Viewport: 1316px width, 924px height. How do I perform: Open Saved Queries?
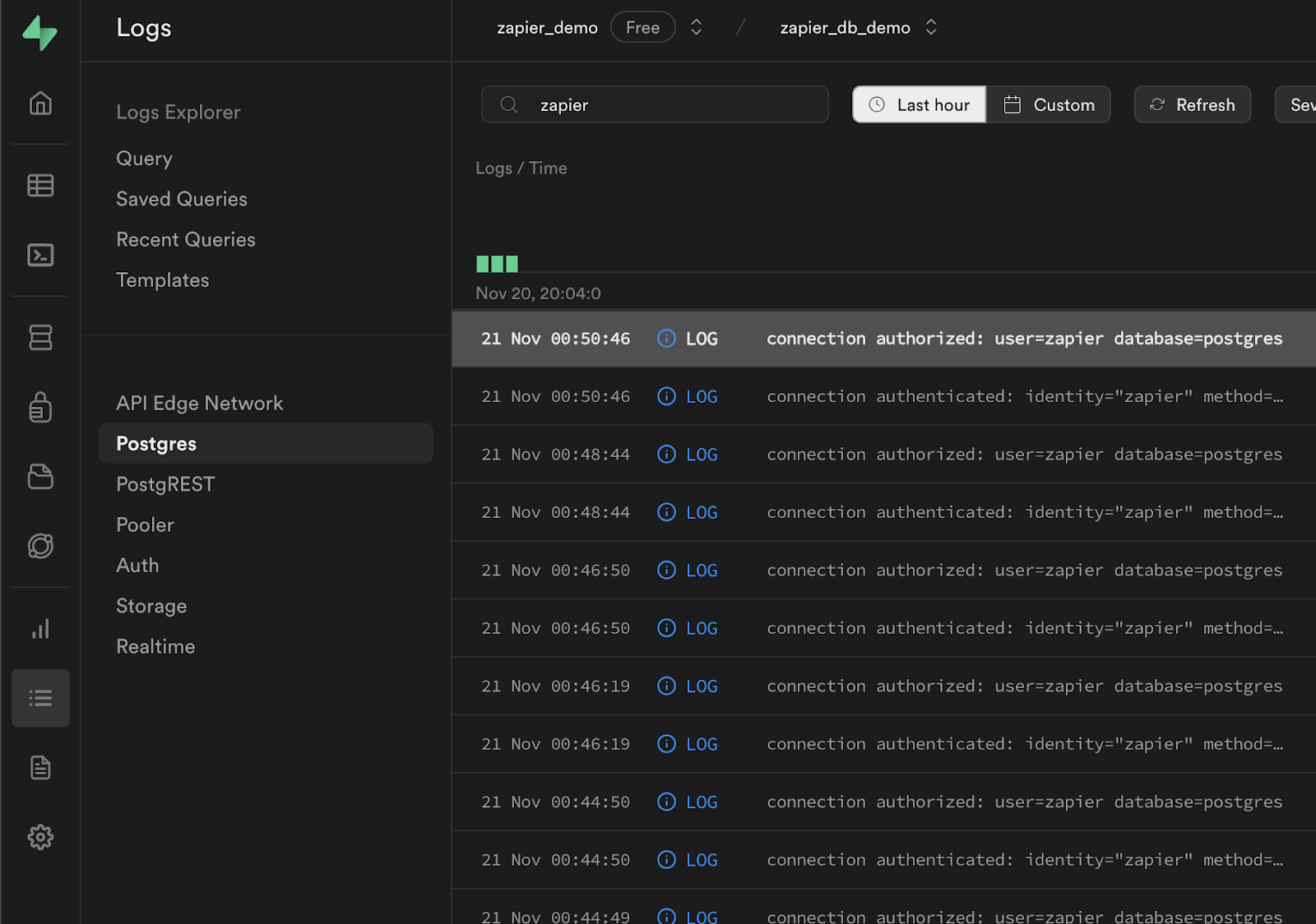[x=182, y=199]
